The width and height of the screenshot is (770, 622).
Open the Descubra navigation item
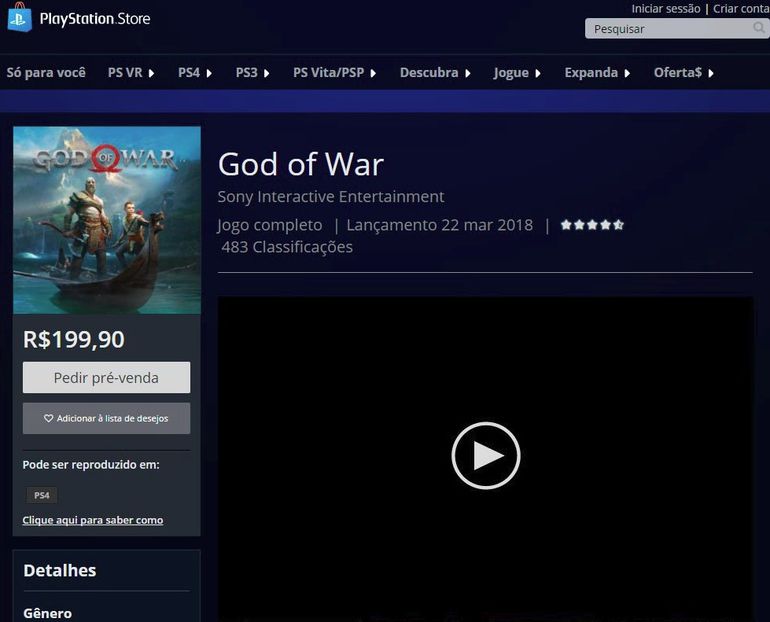click(x=429, y=73)
